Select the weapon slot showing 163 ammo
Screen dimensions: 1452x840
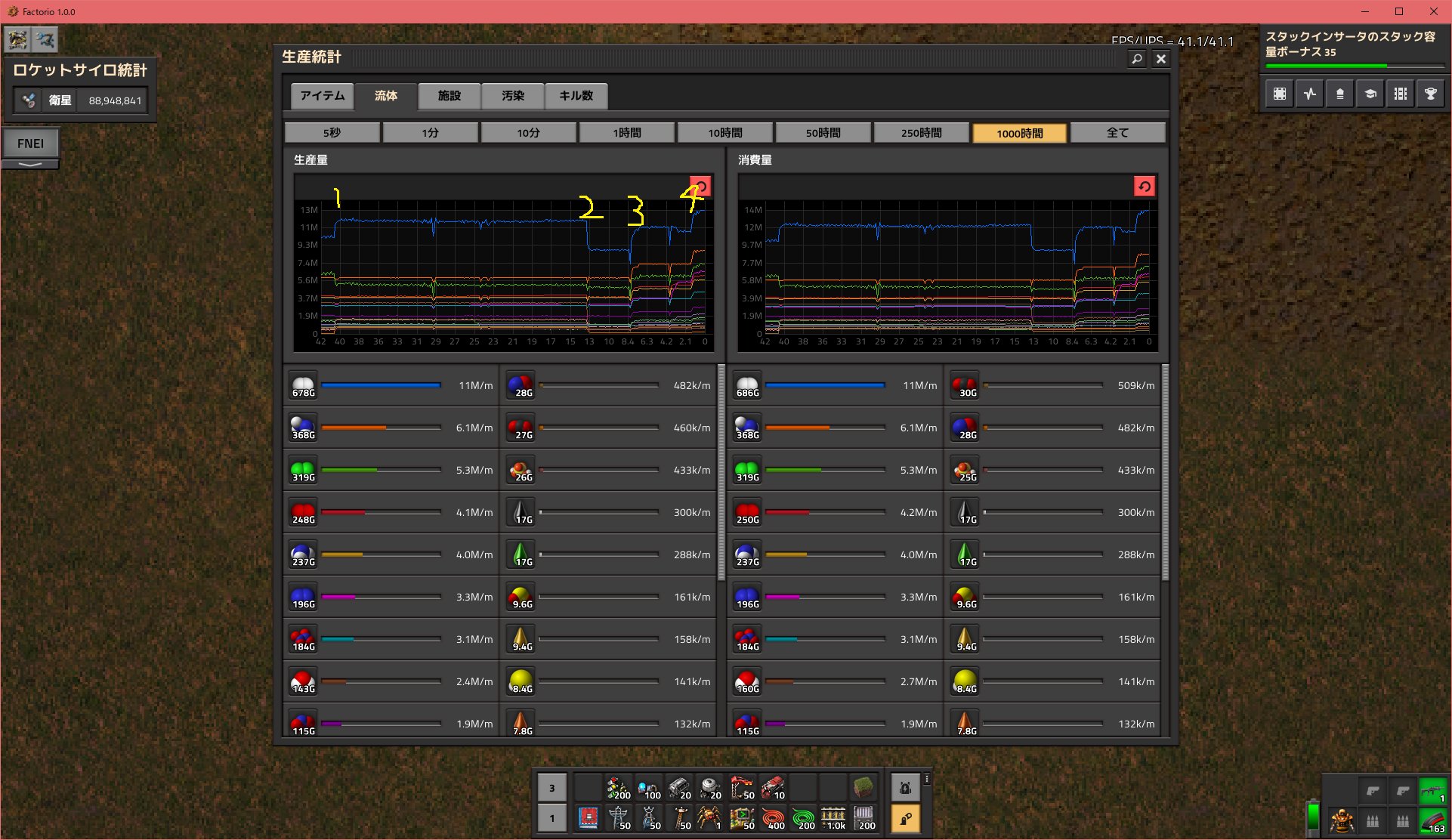[x=1432, y=820]
